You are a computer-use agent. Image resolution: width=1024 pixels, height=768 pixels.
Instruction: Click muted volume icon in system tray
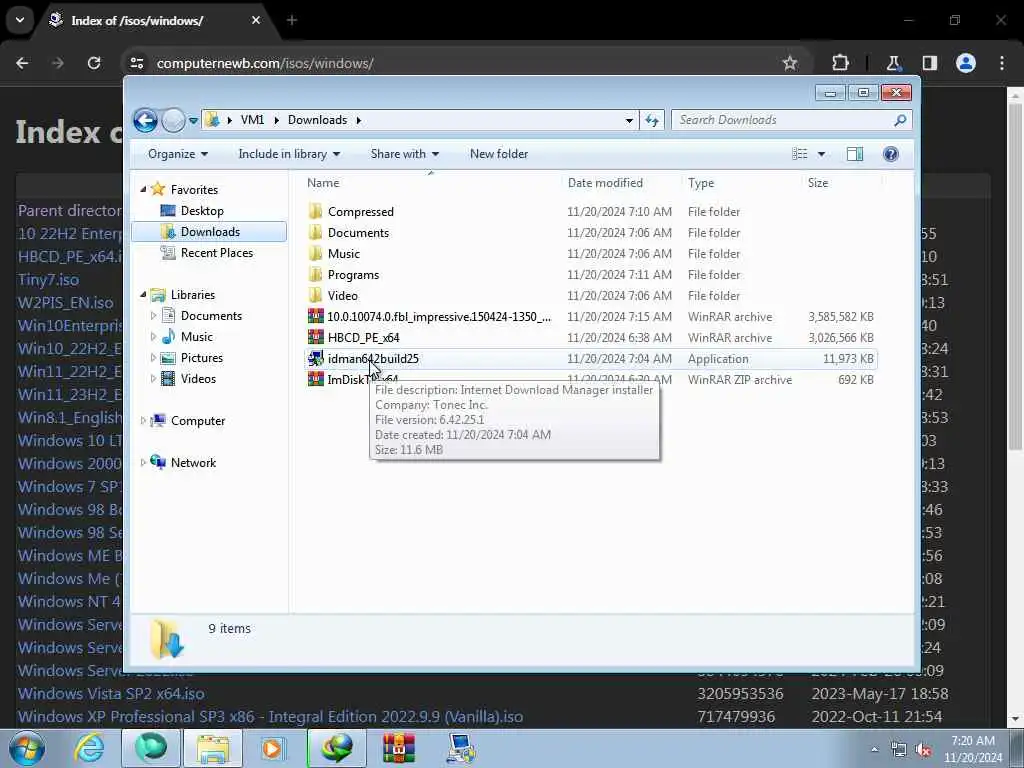point(923,750)
